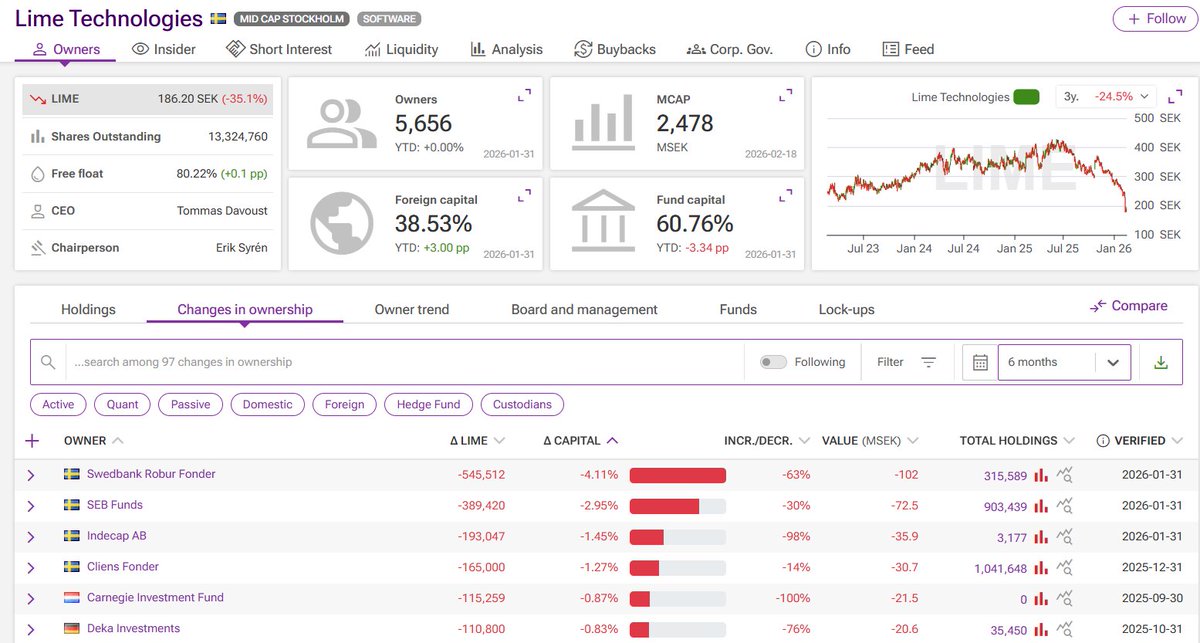Toggle the Active filter chip
This screenshot has height=643, width=1200.
click(x=58, y=405)
